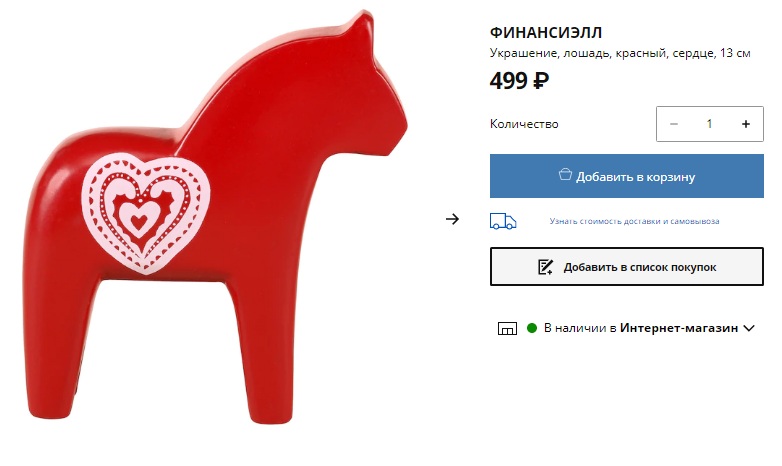The width and height of the screenshot is (782, 466).
Task: Click the red horse product image
Action: point(215,218)
